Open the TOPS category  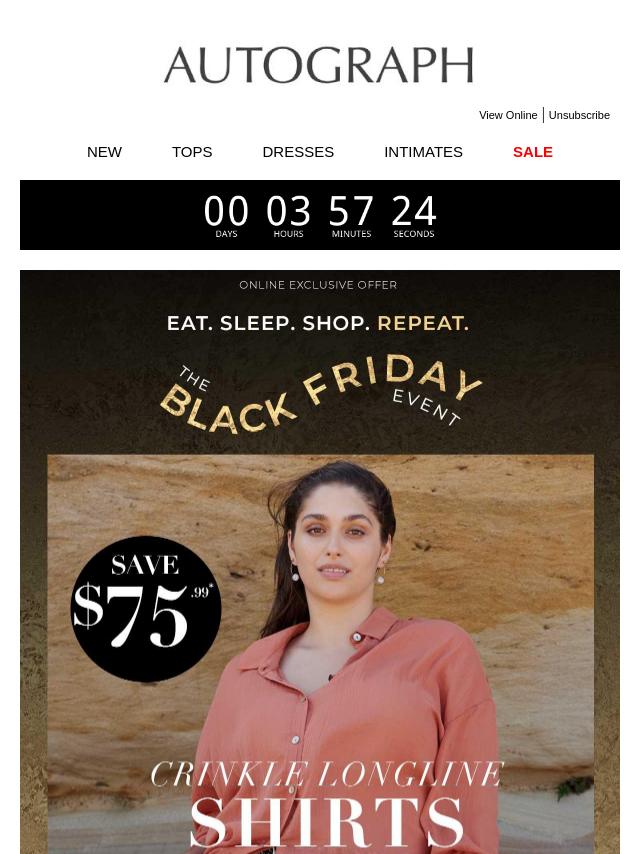[x=192, y=152]
